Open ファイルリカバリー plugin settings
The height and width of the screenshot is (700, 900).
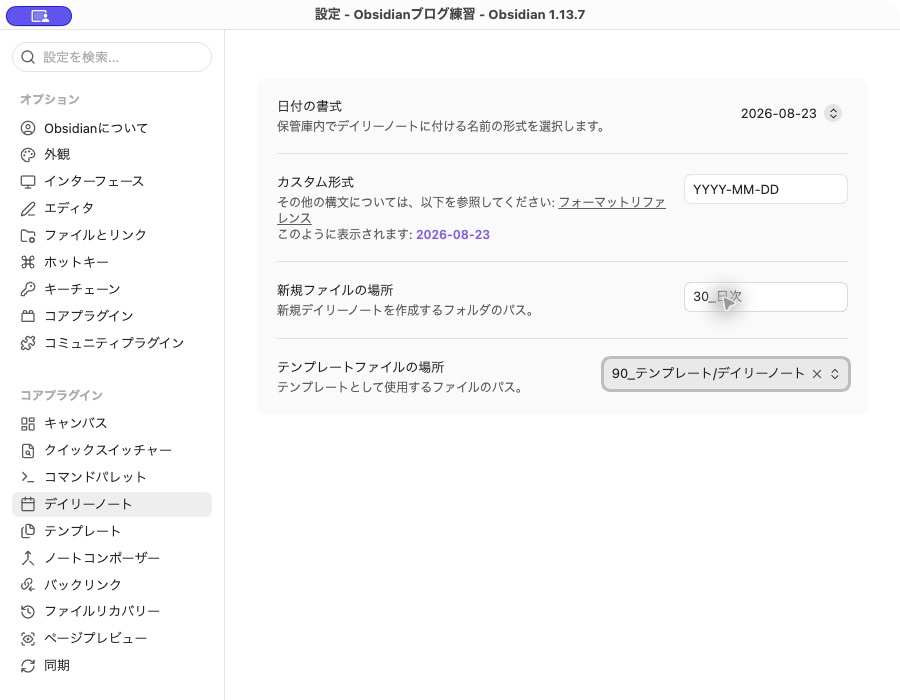click(112, 612)
